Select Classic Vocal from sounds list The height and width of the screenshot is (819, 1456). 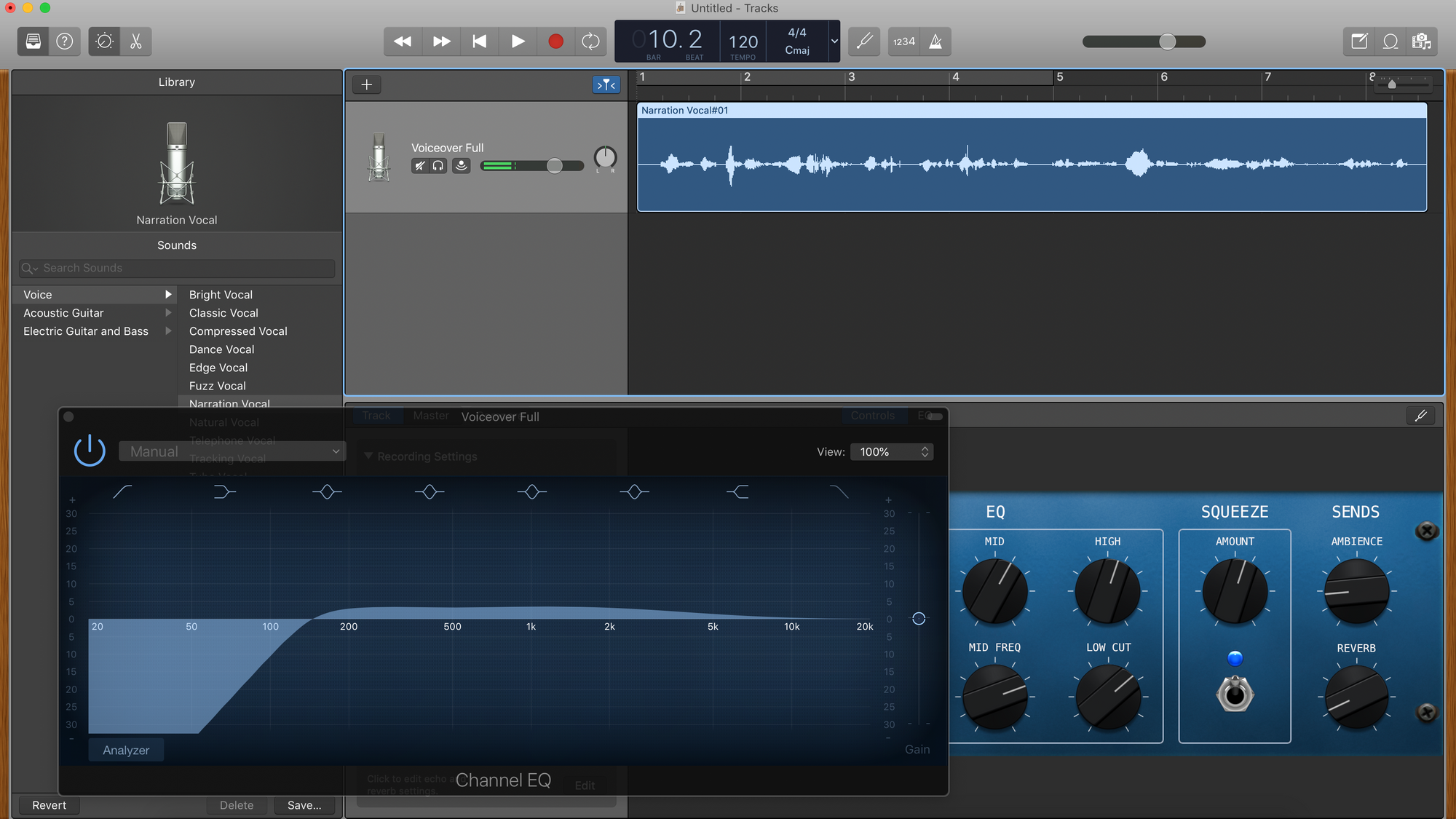[223, 313]
